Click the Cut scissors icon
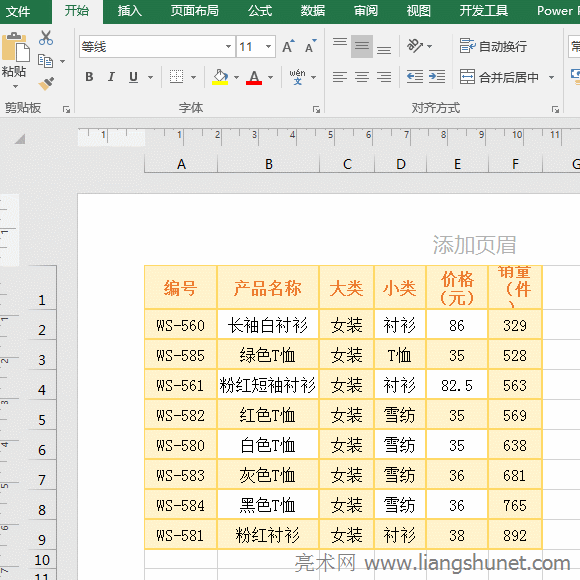This screenshot has height=580, width=580. coord(46,38)
